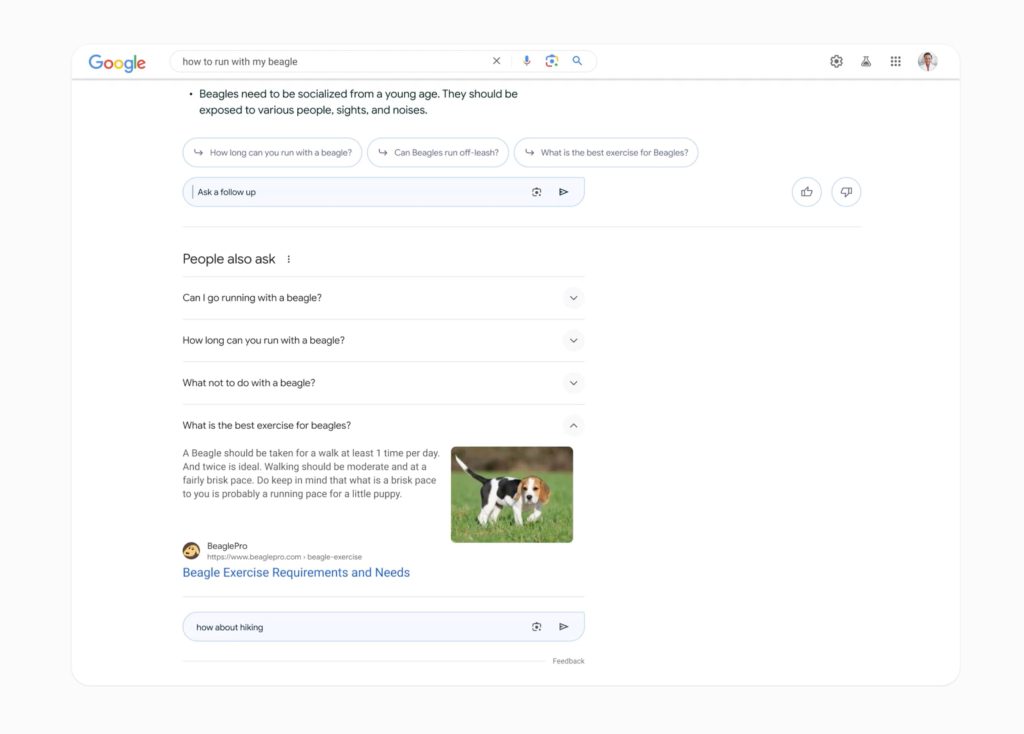Expand 'How long can you run with a beagle?' question
The width and height of the screenshot is (1024, 734).
point(573,340)
